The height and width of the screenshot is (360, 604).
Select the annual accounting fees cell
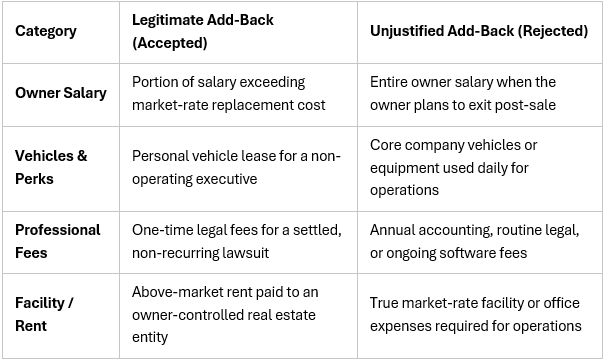click(480, 242)
